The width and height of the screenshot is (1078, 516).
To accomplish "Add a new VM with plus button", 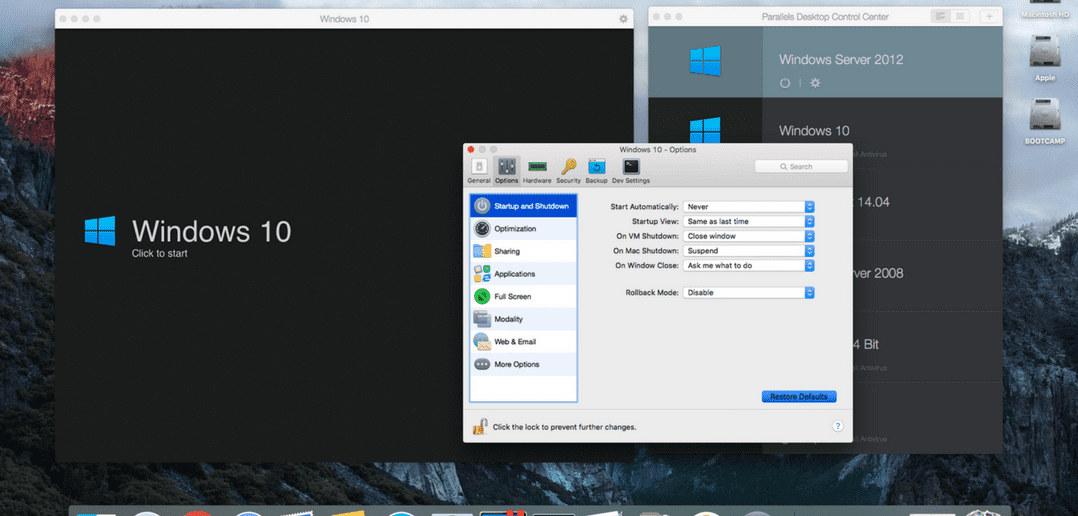I will pyautogui.click(x=989, y=16).
